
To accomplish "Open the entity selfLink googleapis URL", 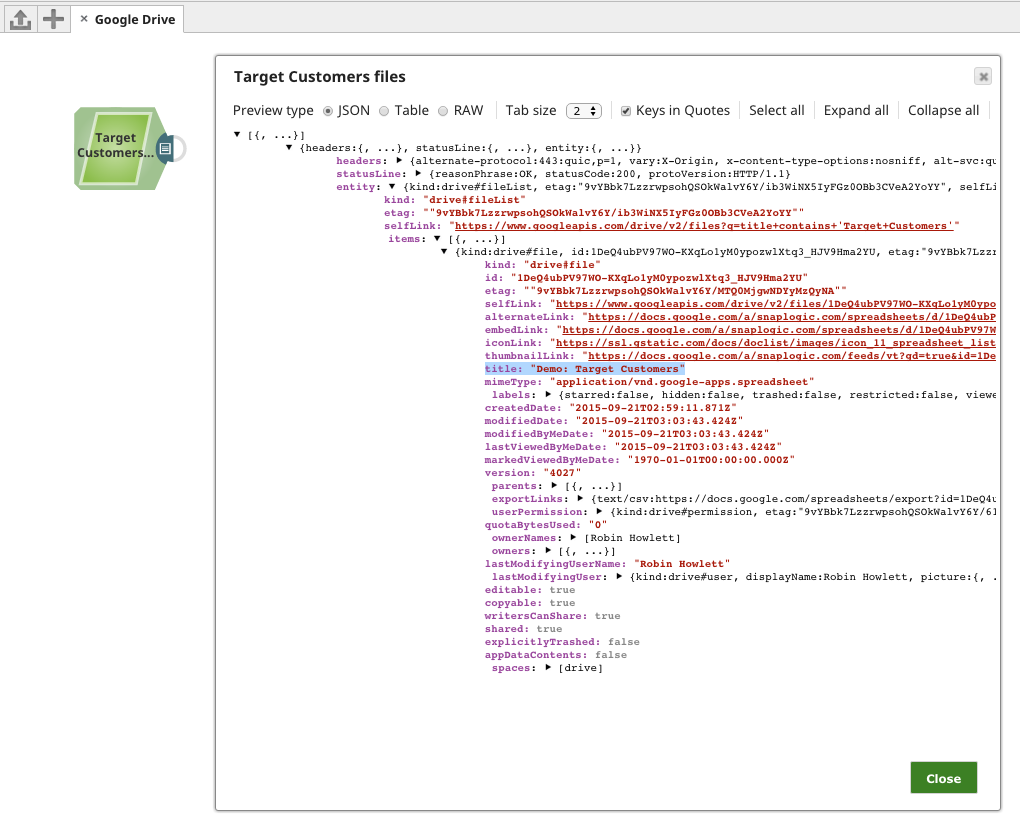I will click(704, 226).
